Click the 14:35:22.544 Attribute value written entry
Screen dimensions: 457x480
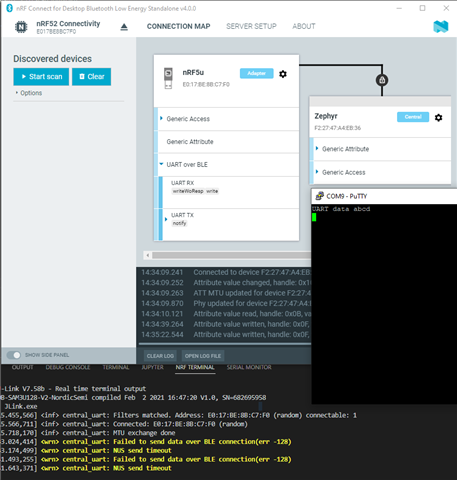click(226, 334)
